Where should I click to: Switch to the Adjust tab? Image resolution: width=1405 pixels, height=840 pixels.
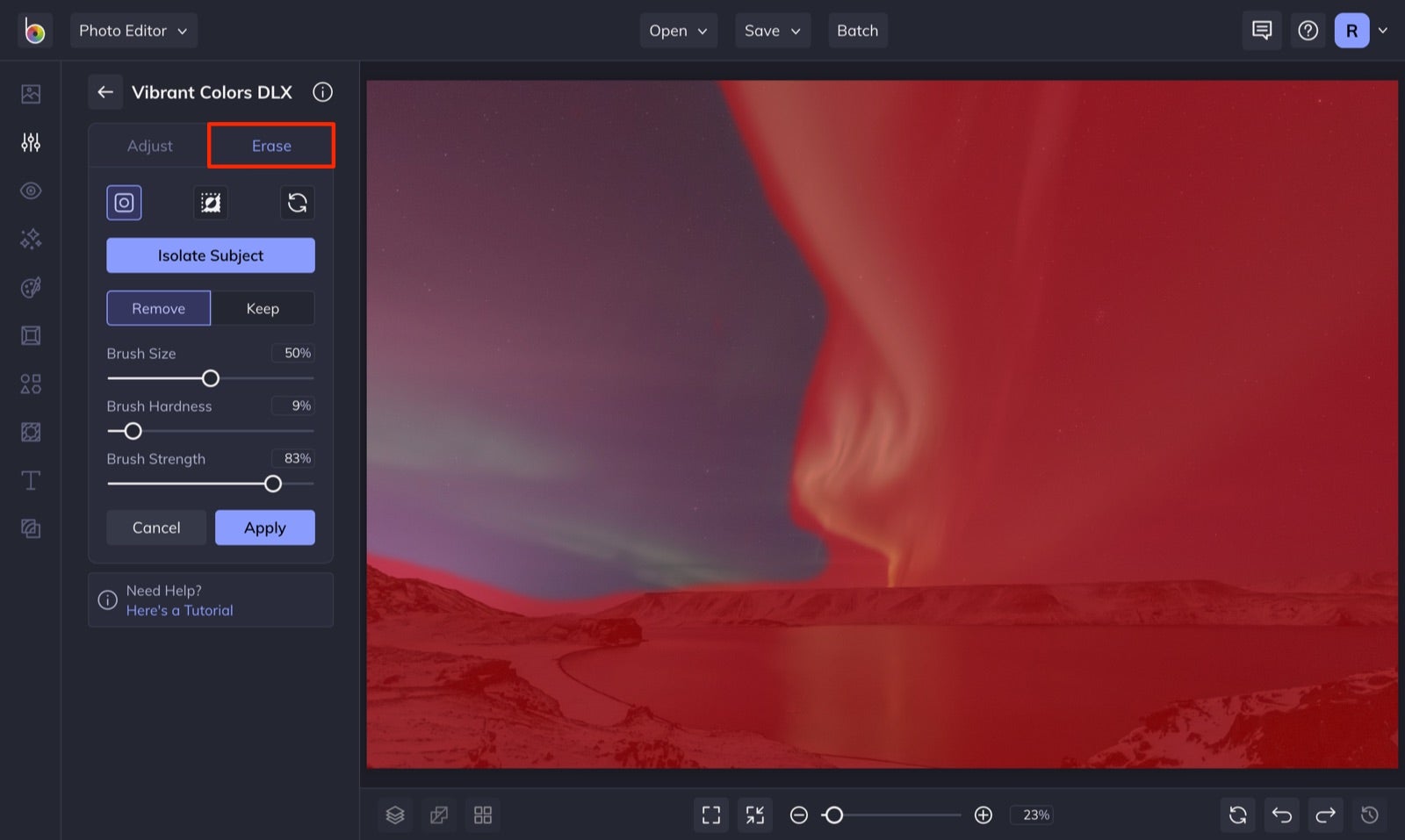coord(149,145)
